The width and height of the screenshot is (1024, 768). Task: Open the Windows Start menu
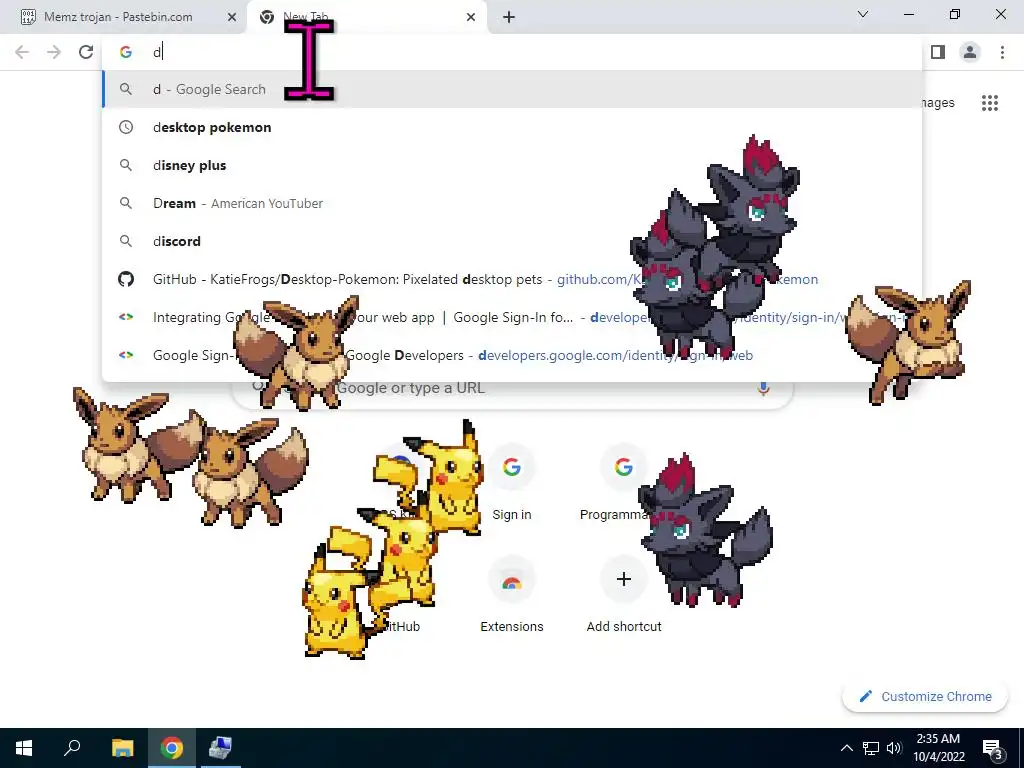click(x=24, y=748)
